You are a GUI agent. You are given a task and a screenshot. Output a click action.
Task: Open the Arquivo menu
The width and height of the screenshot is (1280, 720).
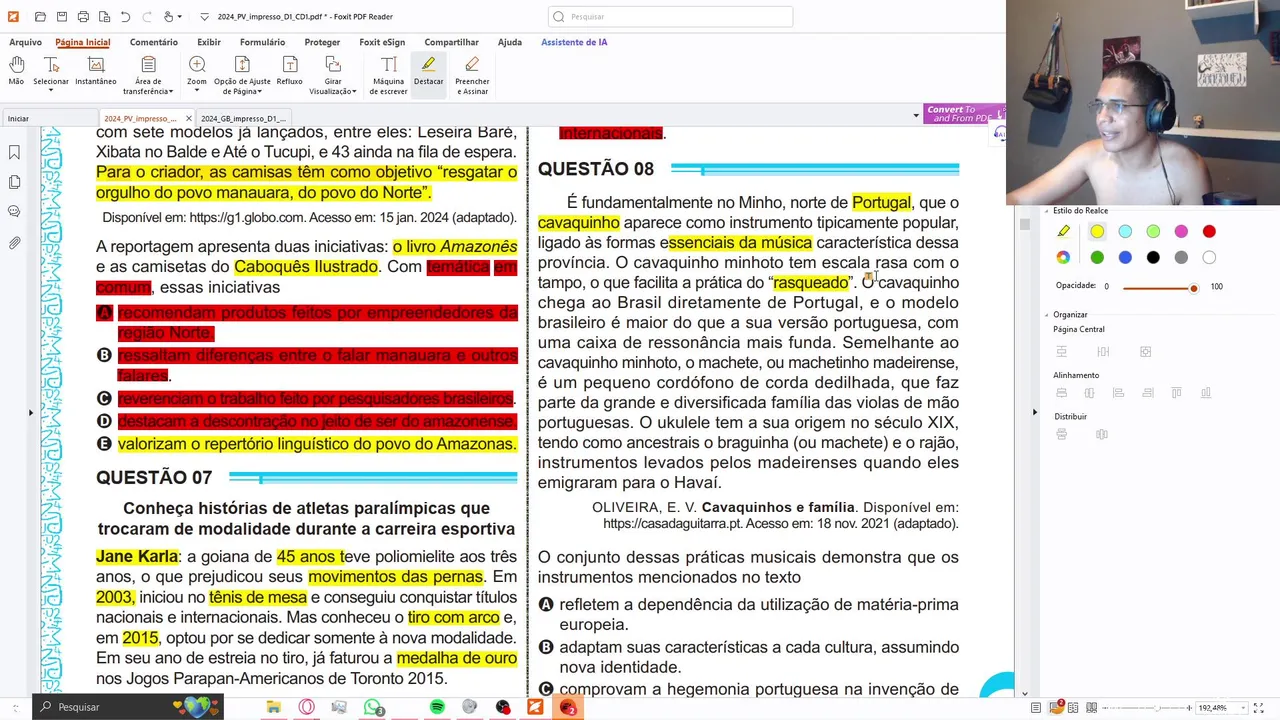(x=25, y=42)
